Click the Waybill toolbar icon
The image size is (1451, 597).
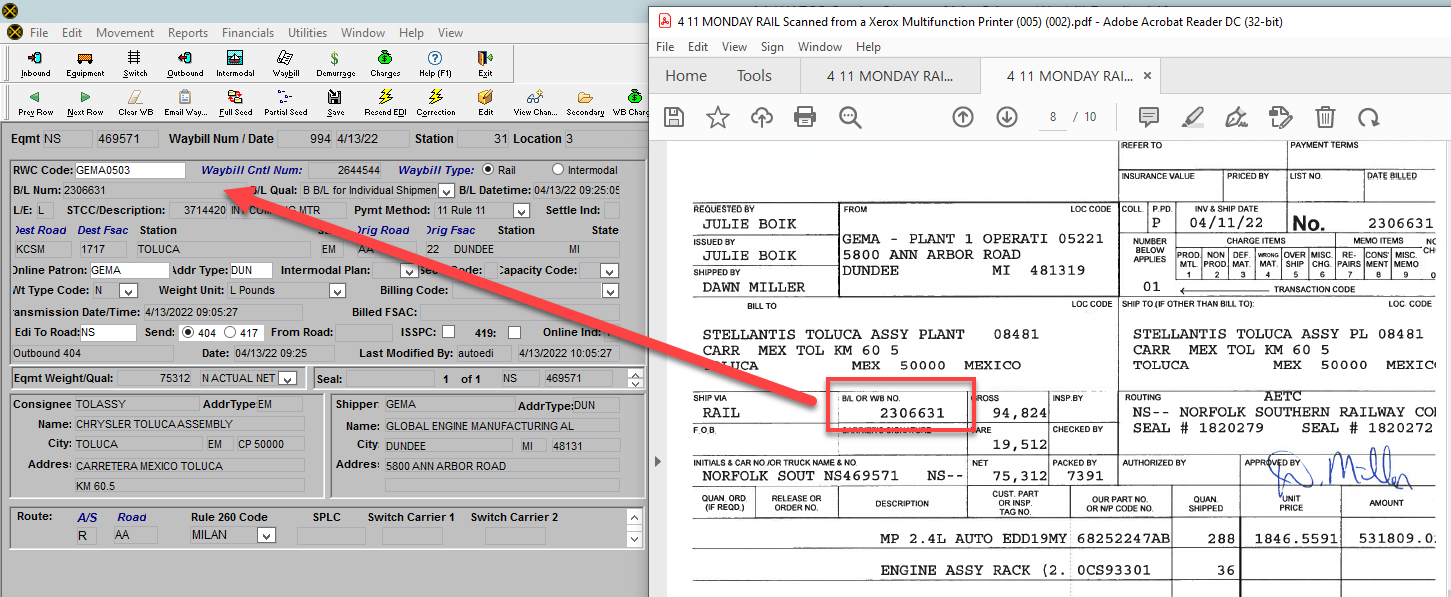[285, 64]
